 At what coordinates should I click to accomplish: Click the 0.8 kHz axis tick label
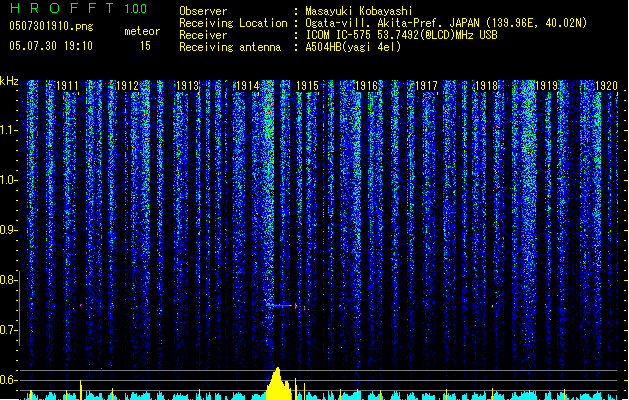click(8, 280)
